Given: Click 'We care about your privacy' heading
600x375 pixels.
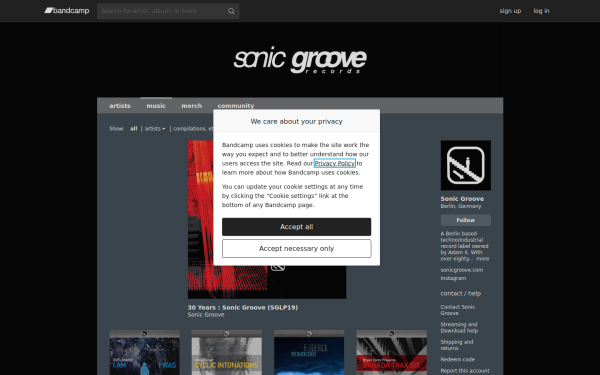Looking at the screenshot, I should tap(297, 121).
